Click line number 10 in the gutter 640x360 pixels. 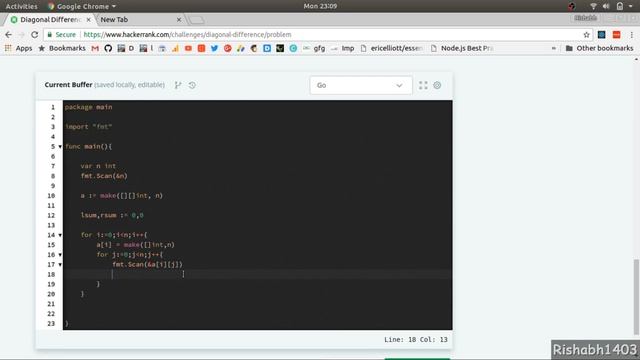pos(51,196)
